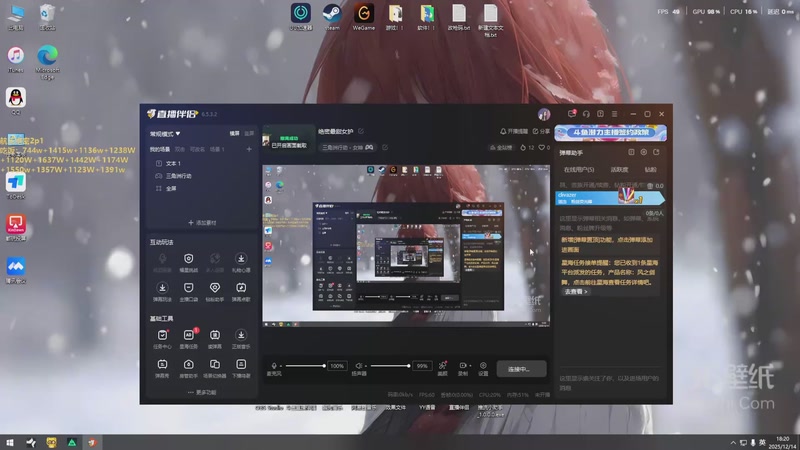Click the headset support icon in title bar

coord(586,114)
